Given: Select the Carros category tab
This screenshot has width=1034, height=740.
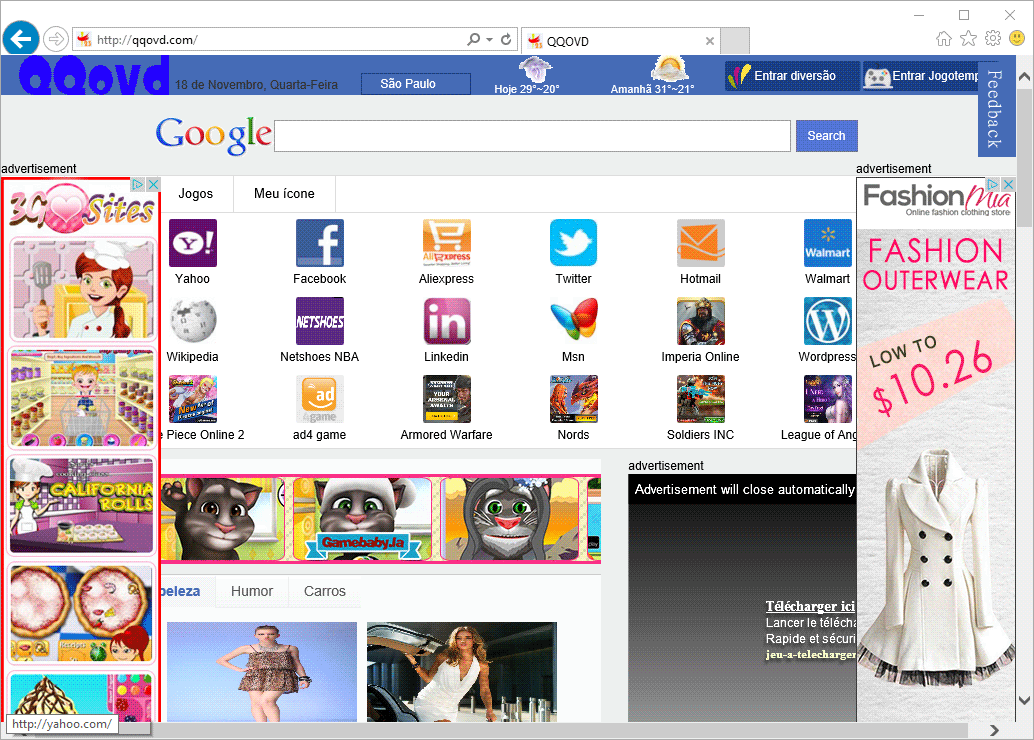Looking at the screenshot, I should [x=324, y=591].
